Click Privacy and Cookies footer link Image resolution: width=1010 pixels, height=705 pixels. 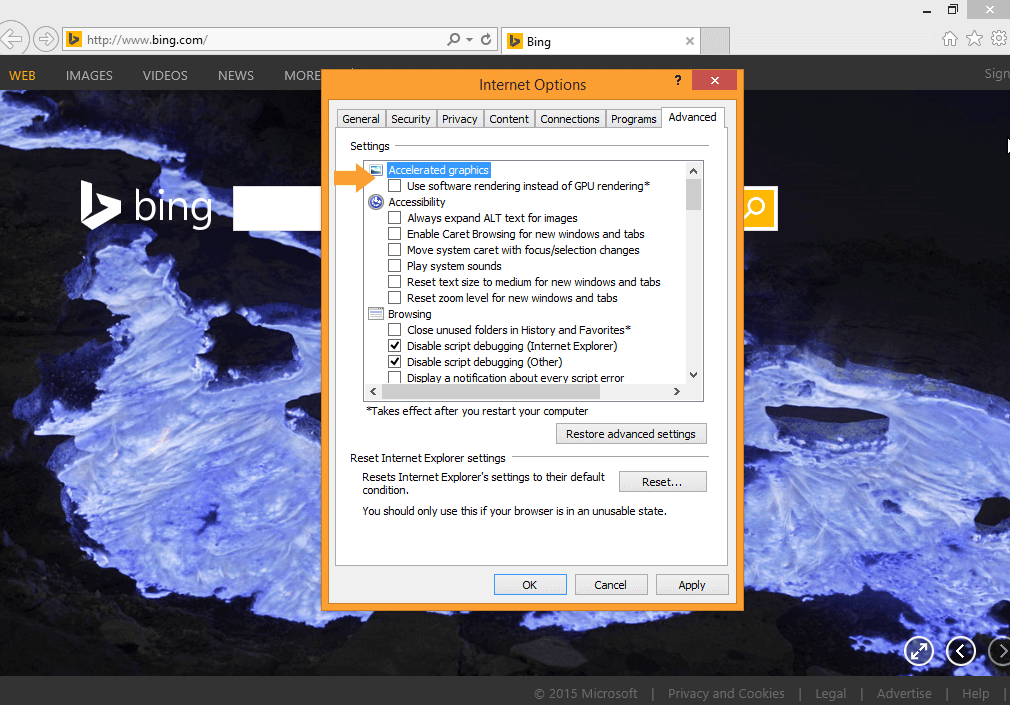tap(726, 693)
